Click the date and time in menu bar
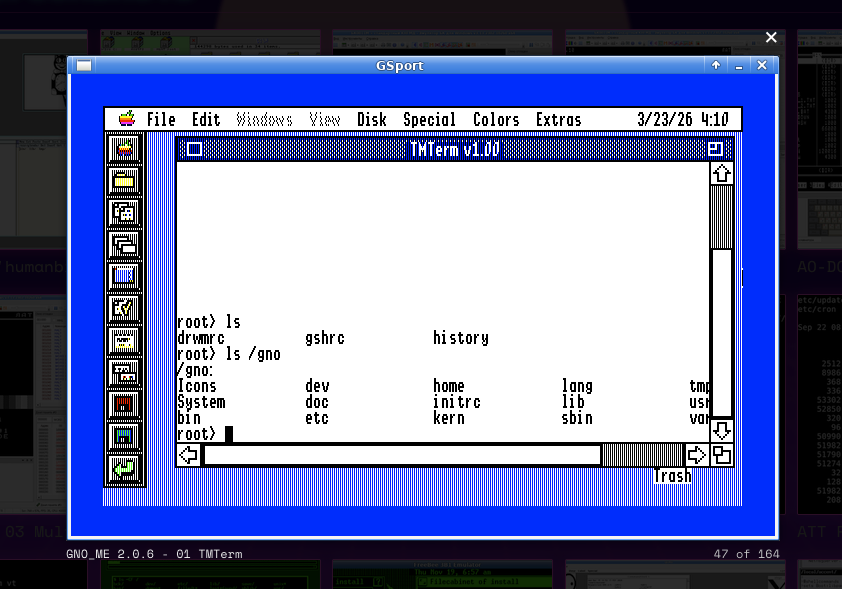The height and width of the screenshot is (589, 842). point(683,119)
